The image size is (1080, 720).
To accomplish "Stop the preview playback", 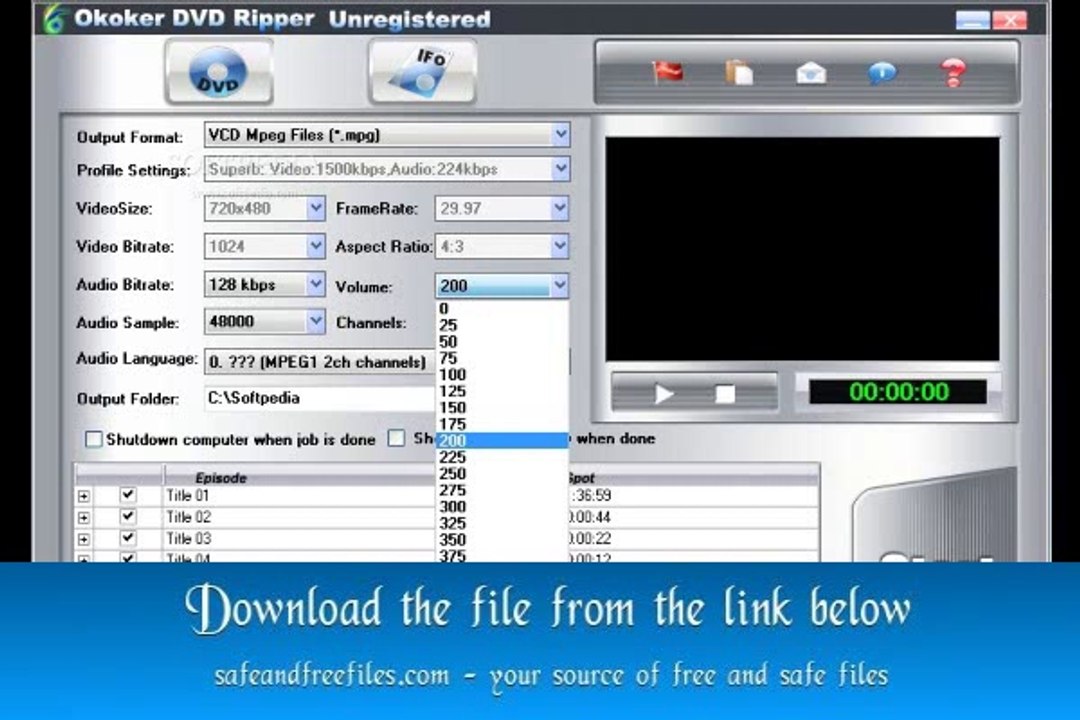I will pos(725,394).
